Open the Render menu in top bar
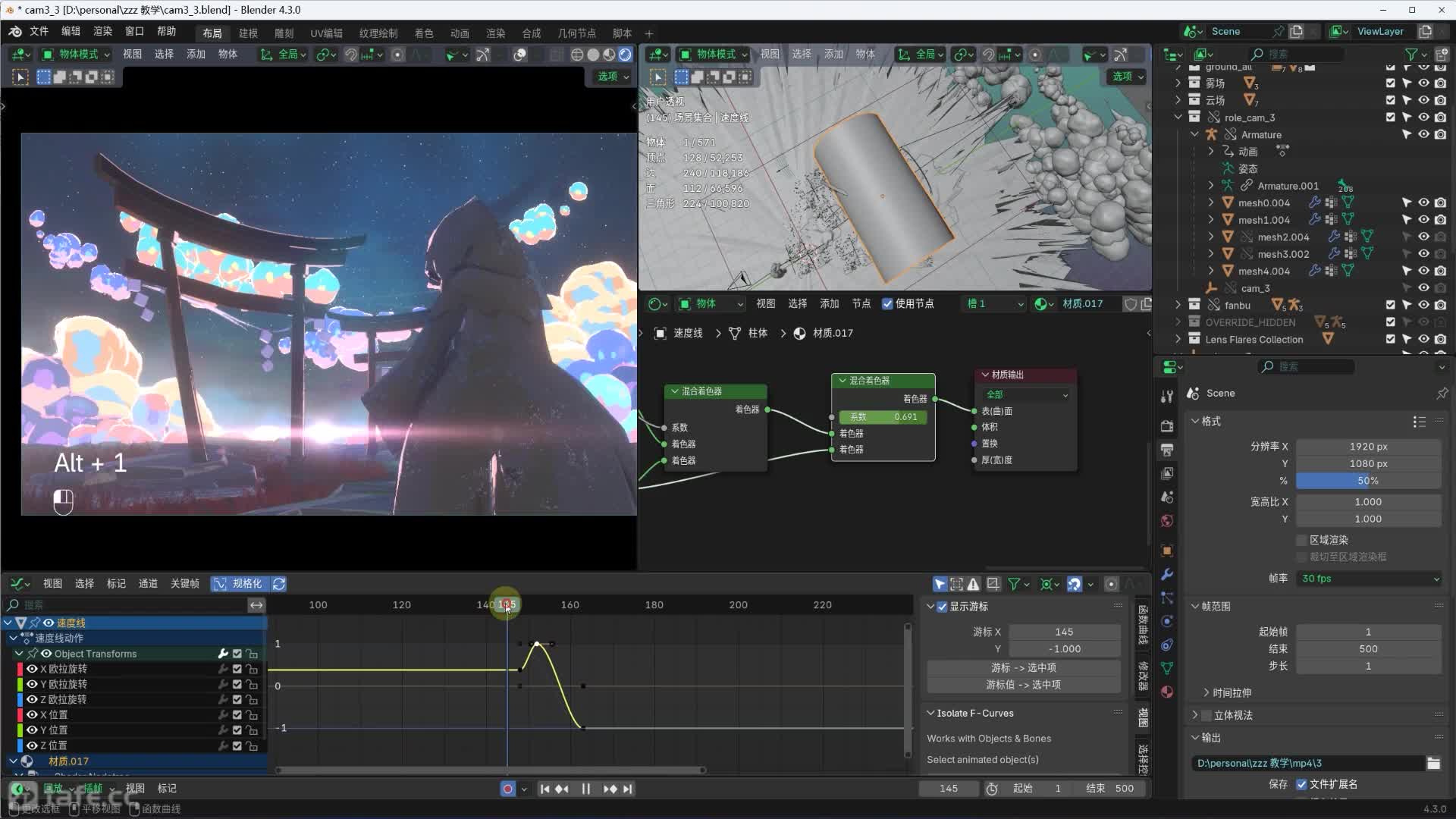 102,31
